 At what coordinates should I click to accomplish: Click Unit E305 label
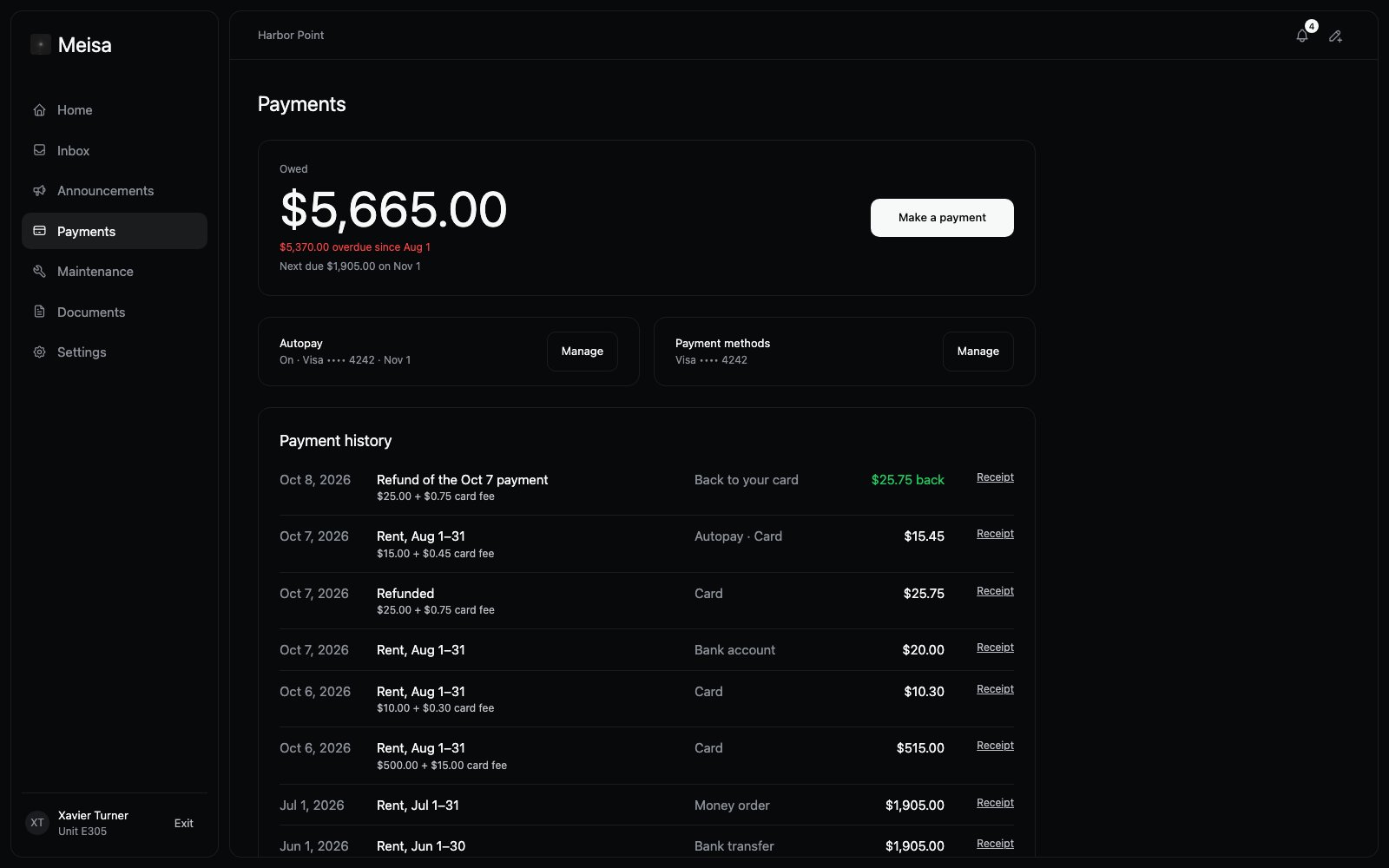click(82, 832)
